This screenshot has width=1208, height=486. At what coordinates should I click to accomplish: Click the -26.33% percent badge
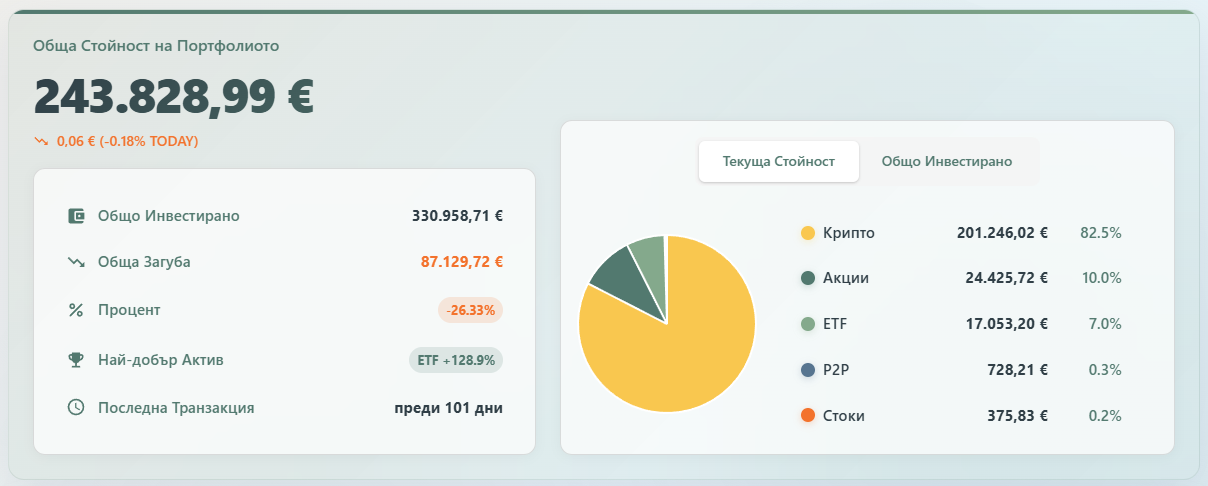[470, 310]
